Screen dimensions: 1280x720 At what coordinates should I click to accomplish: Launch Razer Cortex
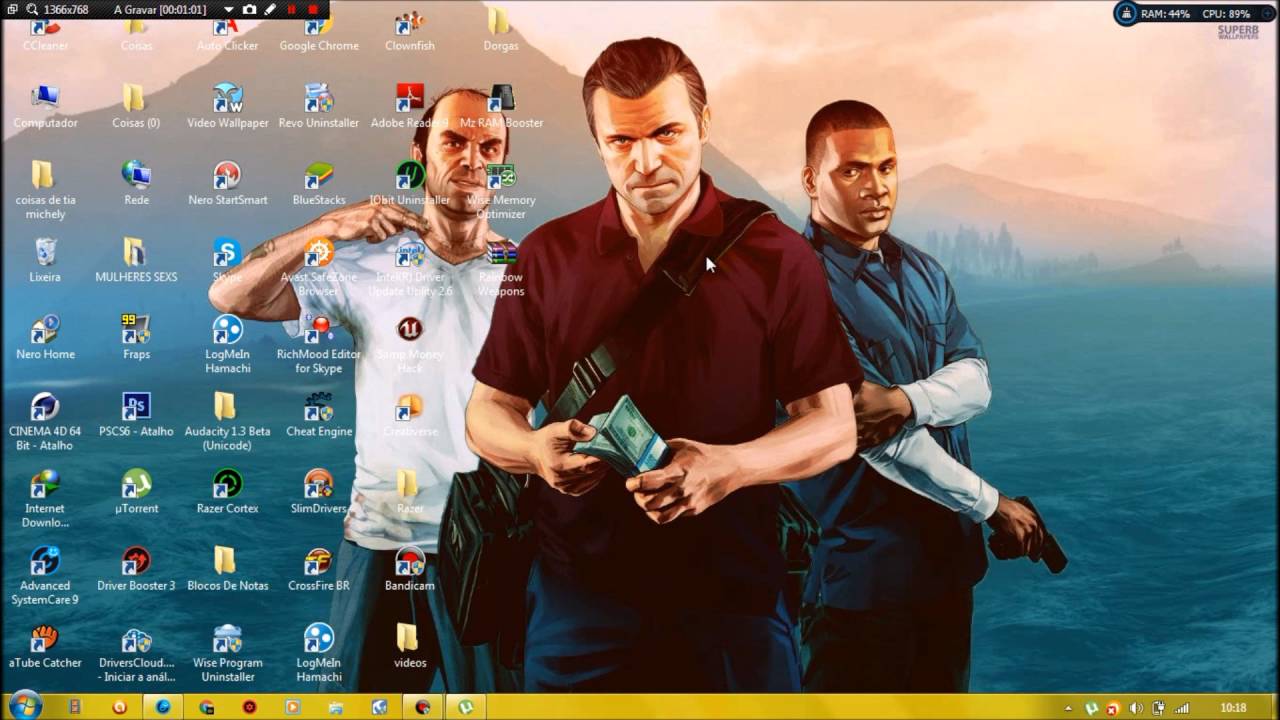coord(228,492)
